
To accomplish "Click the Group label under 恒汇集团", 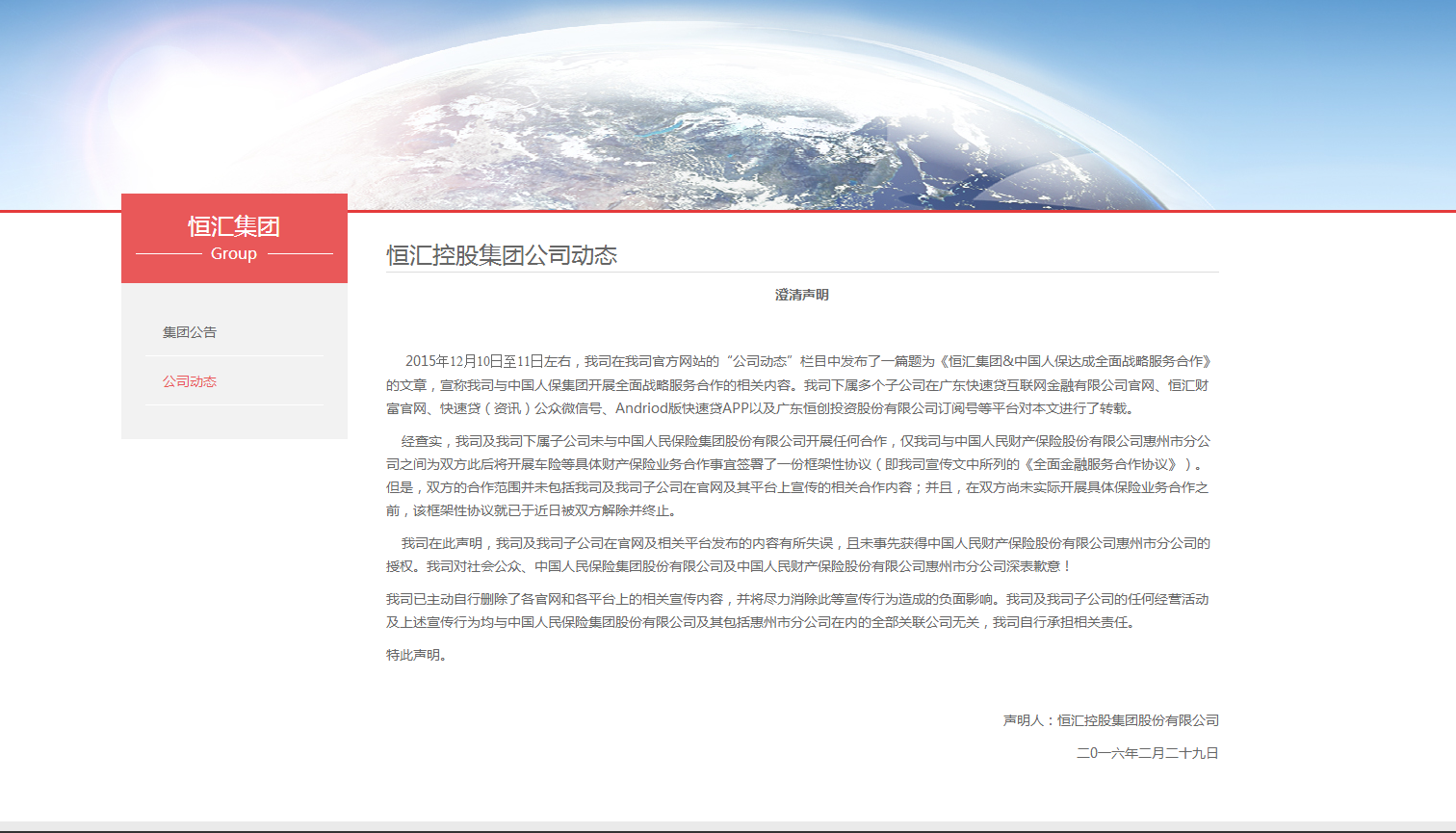I will 234,253.
